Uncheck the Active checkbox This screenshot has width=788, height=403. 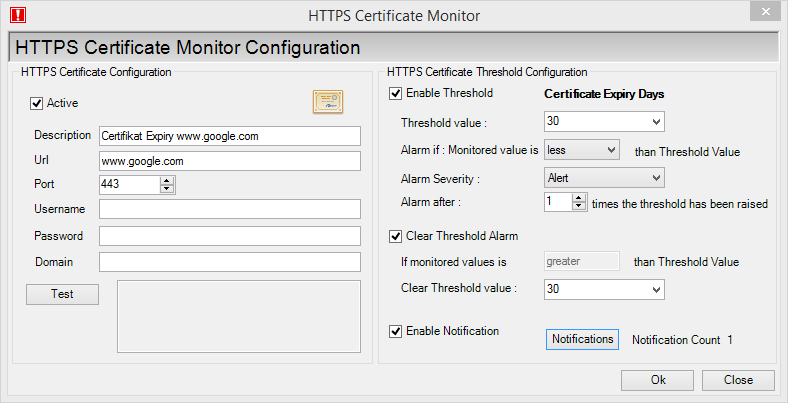(37, 104)
